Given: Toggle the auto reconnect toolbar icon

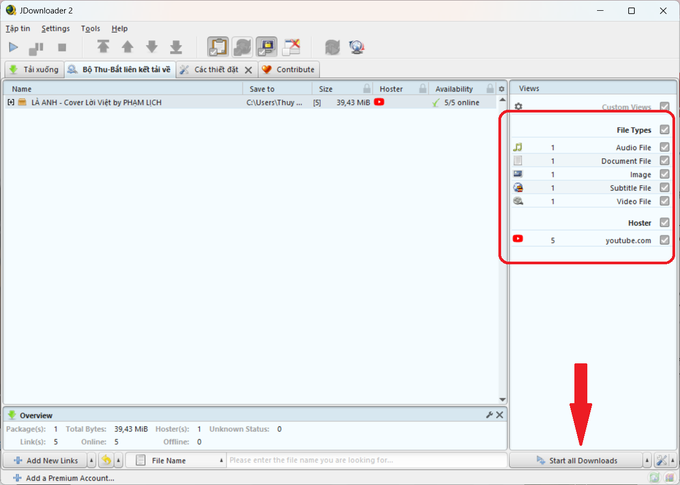Looking at the screenshot, I should coord(242,46).
